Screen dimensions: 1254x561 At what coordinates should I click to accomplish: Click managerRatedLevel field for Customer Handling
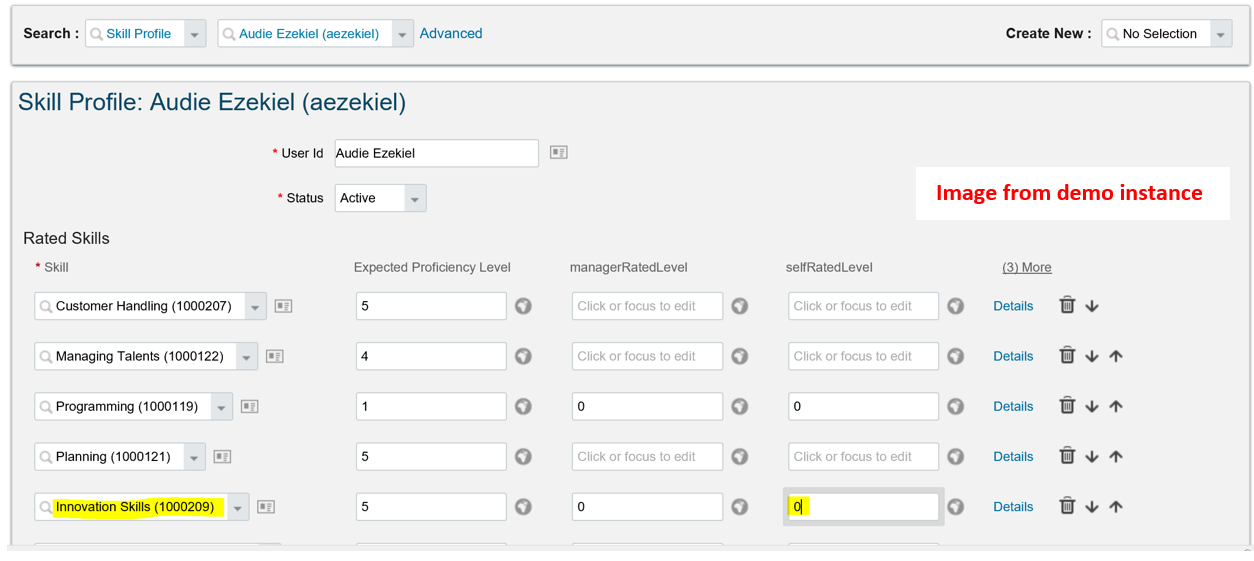(647, 306)
